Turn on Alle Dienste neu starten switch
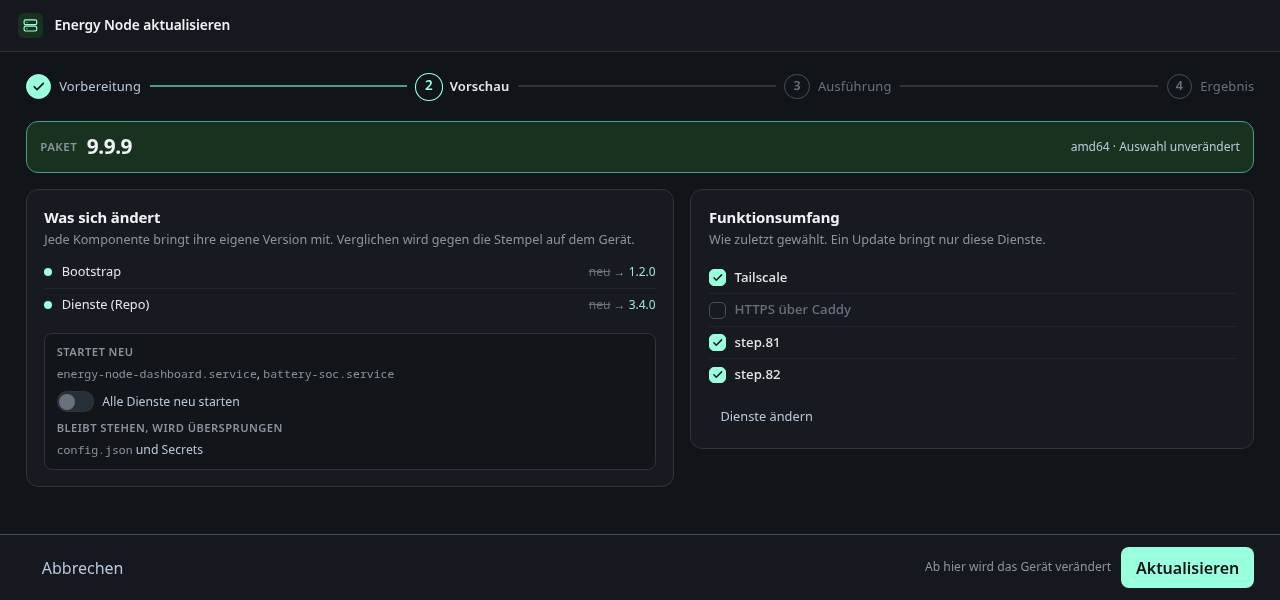1280x600 pixels. point(75,401)
